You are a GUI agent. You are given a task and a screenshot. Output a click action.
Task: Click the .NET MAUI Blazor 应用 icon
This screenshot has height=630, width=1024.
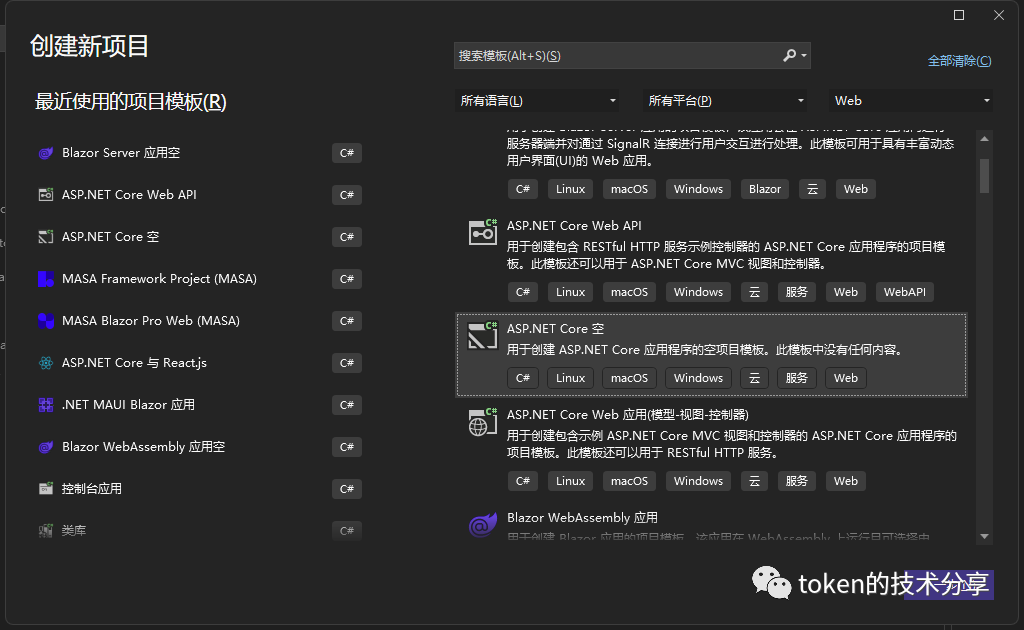(x=46, y=405)
